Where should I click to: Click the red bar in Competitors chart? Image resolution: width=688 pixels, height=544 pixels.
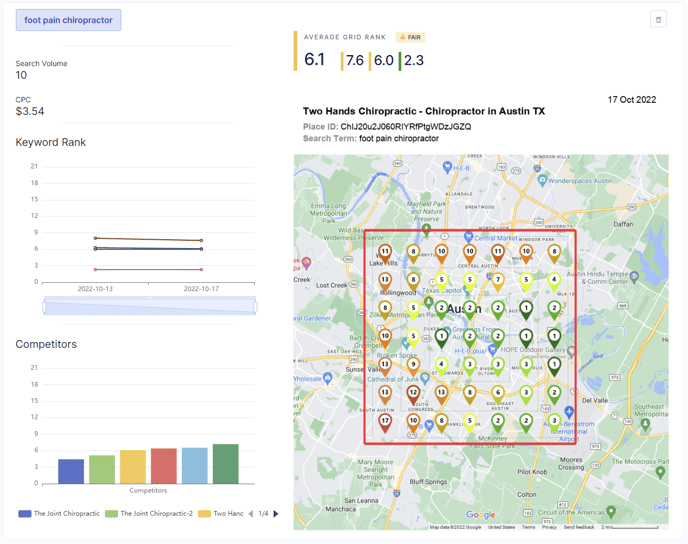pyautogui.click(x=163, y=467)
